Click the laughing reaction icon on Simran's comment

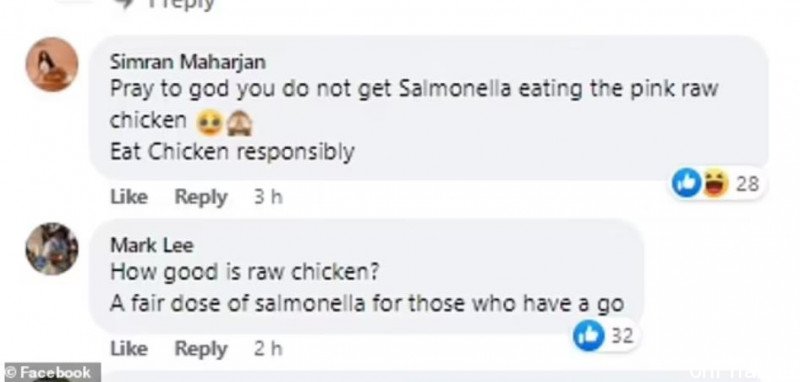[716, 184]
